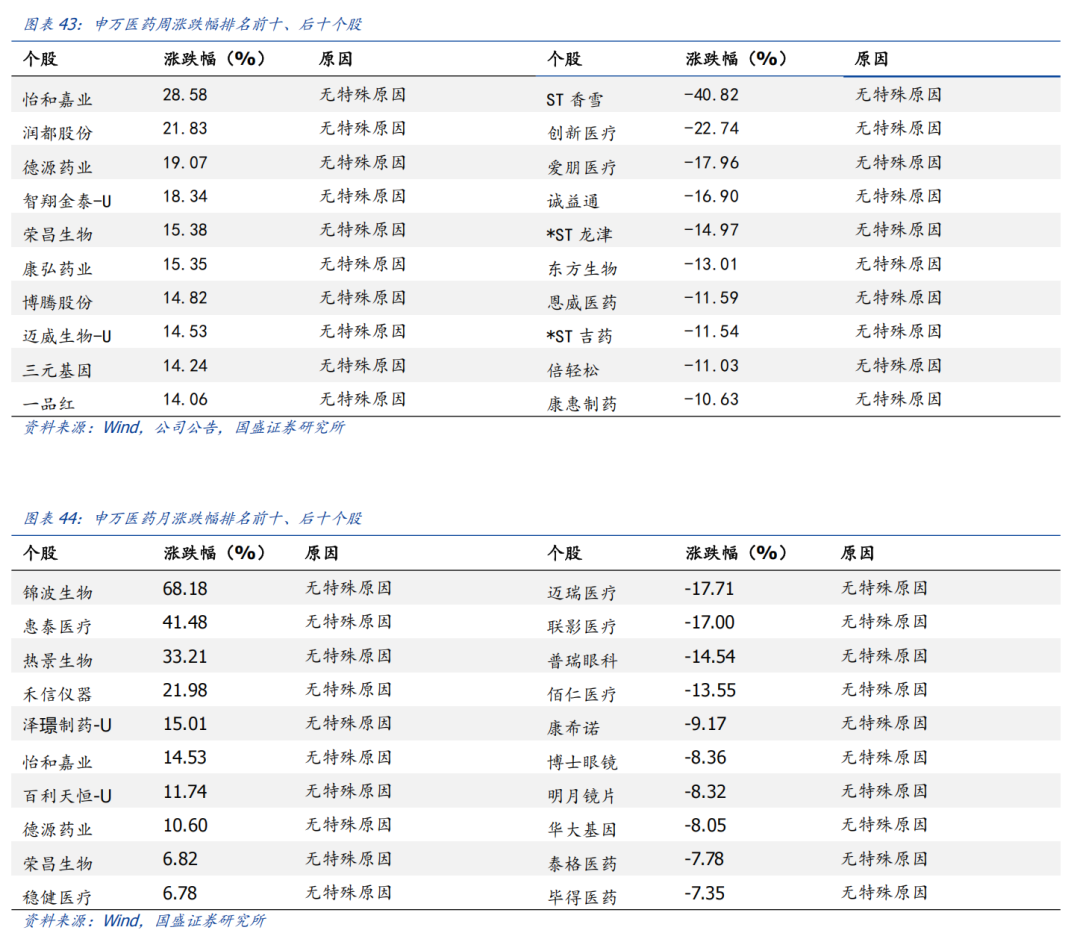1080x942 pixels.
Task: Select the value 21.83
Action: coord(185,129)
